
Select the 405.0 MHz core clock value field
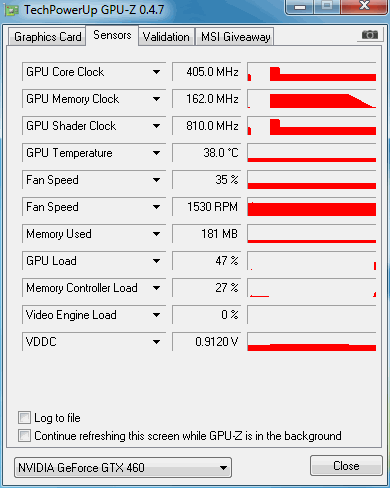pos(207,72)
